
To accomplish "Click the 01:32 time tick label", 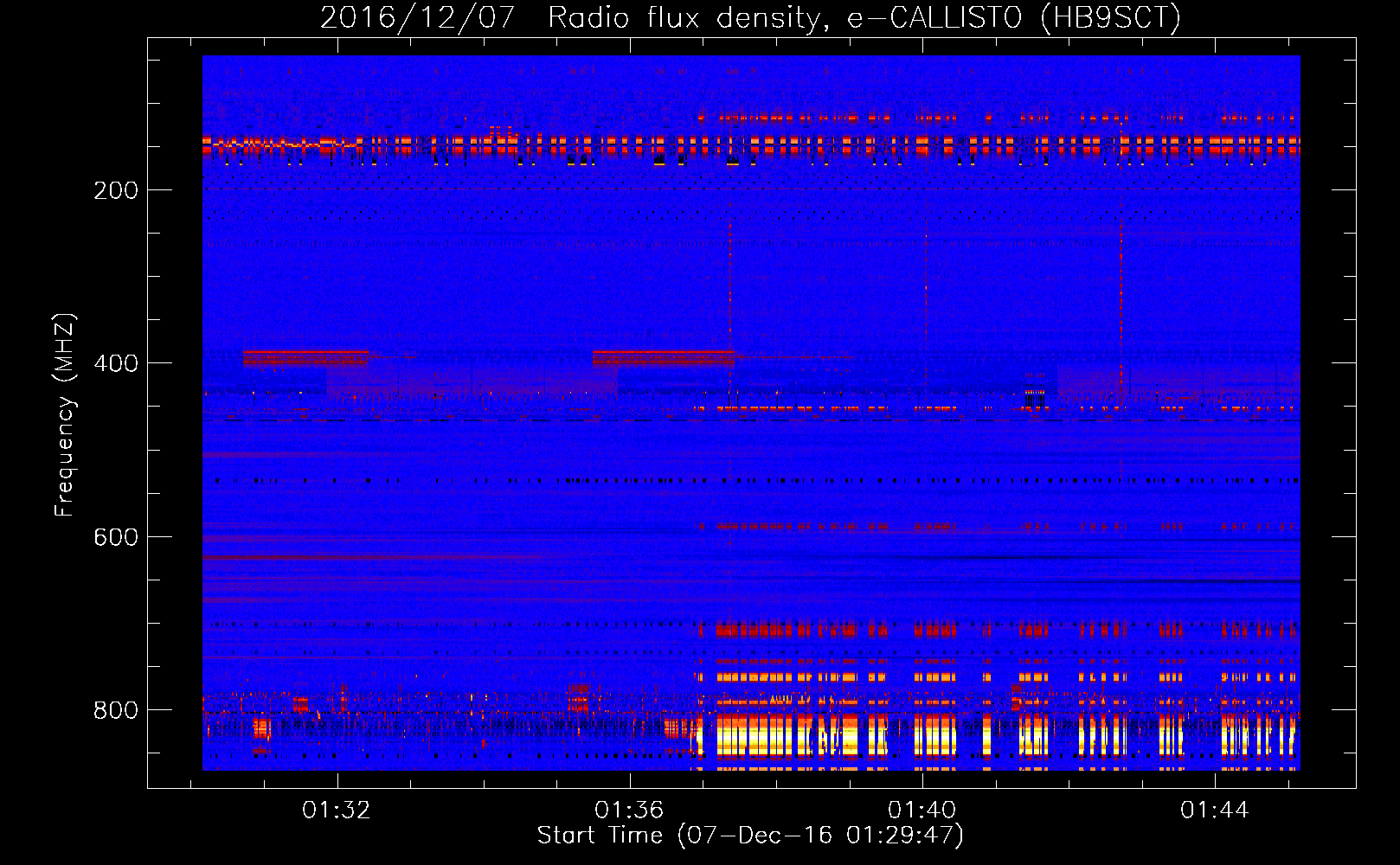I will [x=336, y=810].
